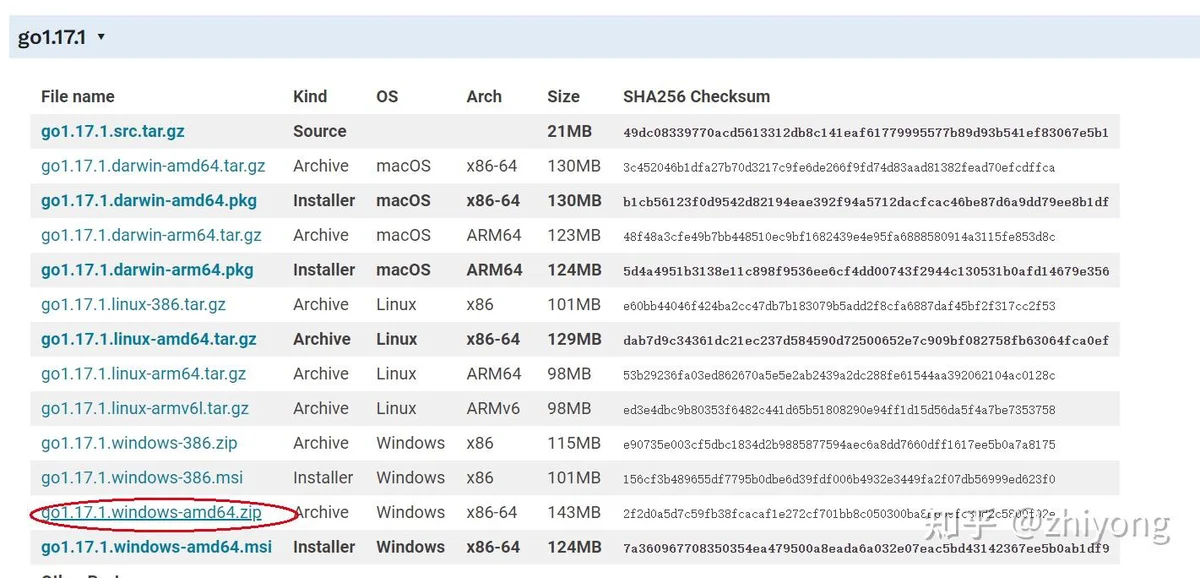Click go1.17.1.darwin-arm64.tar.gz archive link
This screenshot has width=1200, height=578.
151,235
